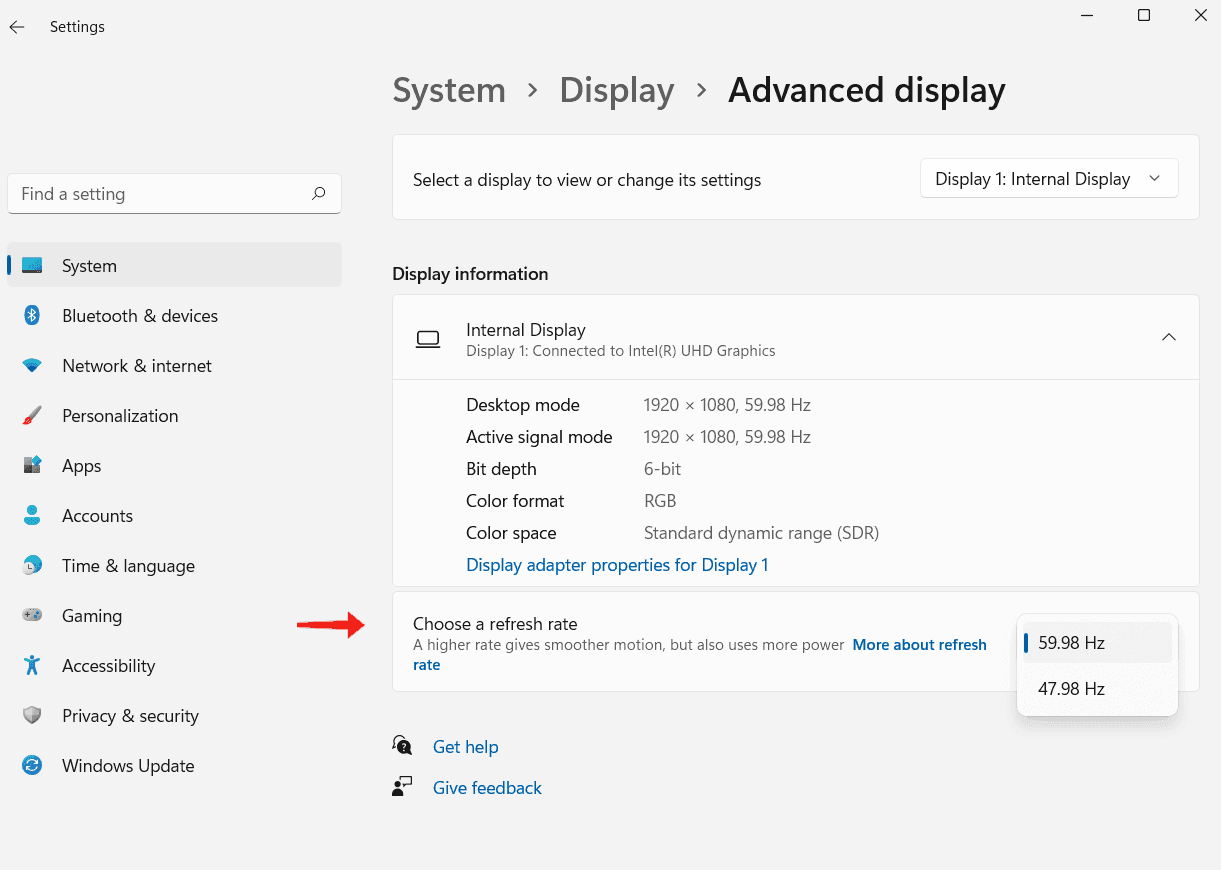The height and width of the screenshot is (870, 1221).
Task: Click the Network & internet wifi icon
Action: pos(32,366)
